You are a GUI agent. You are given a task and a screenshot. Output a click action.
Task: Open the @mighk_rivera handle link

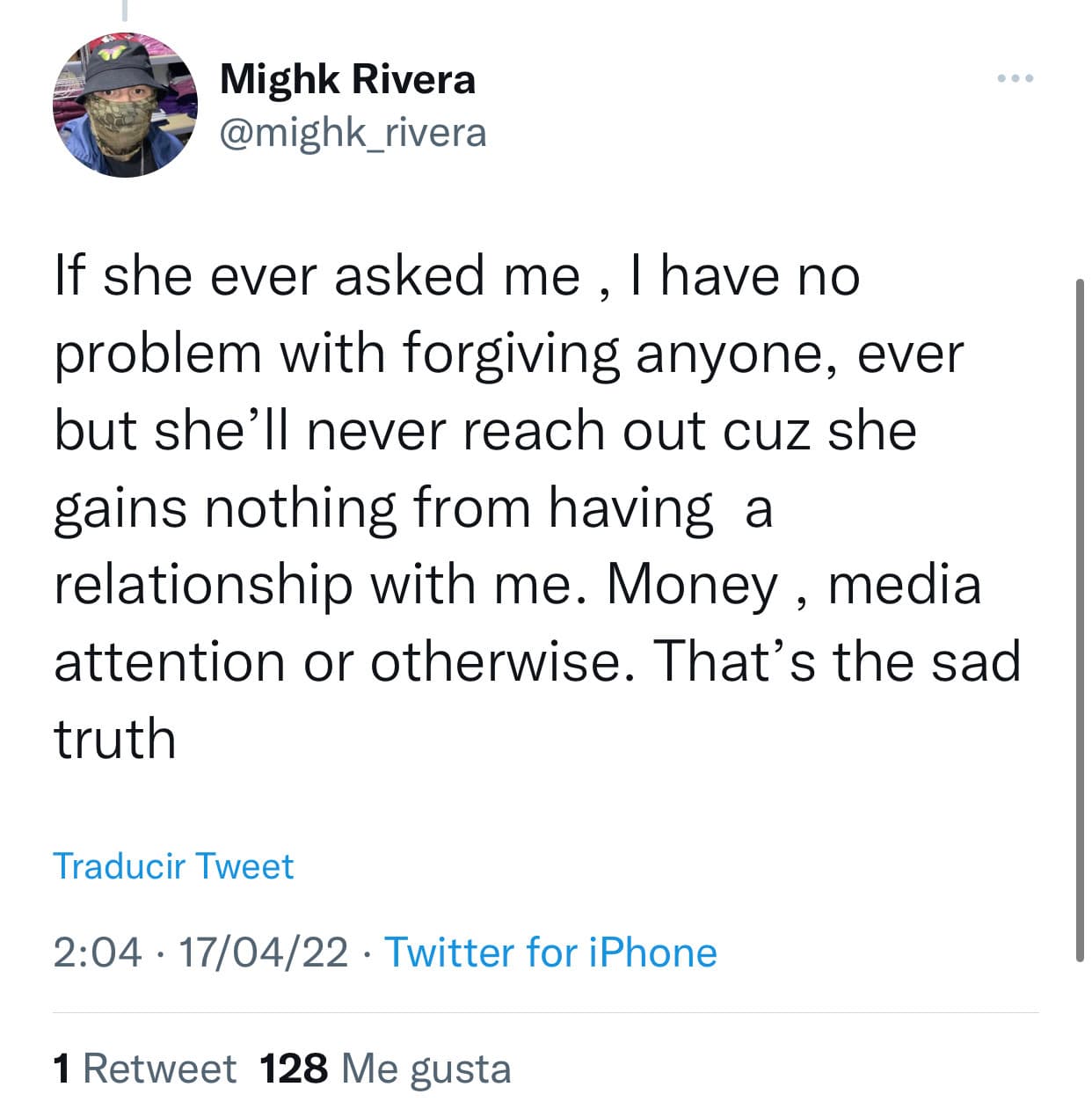pyautogui.click(x=352, y=133)
